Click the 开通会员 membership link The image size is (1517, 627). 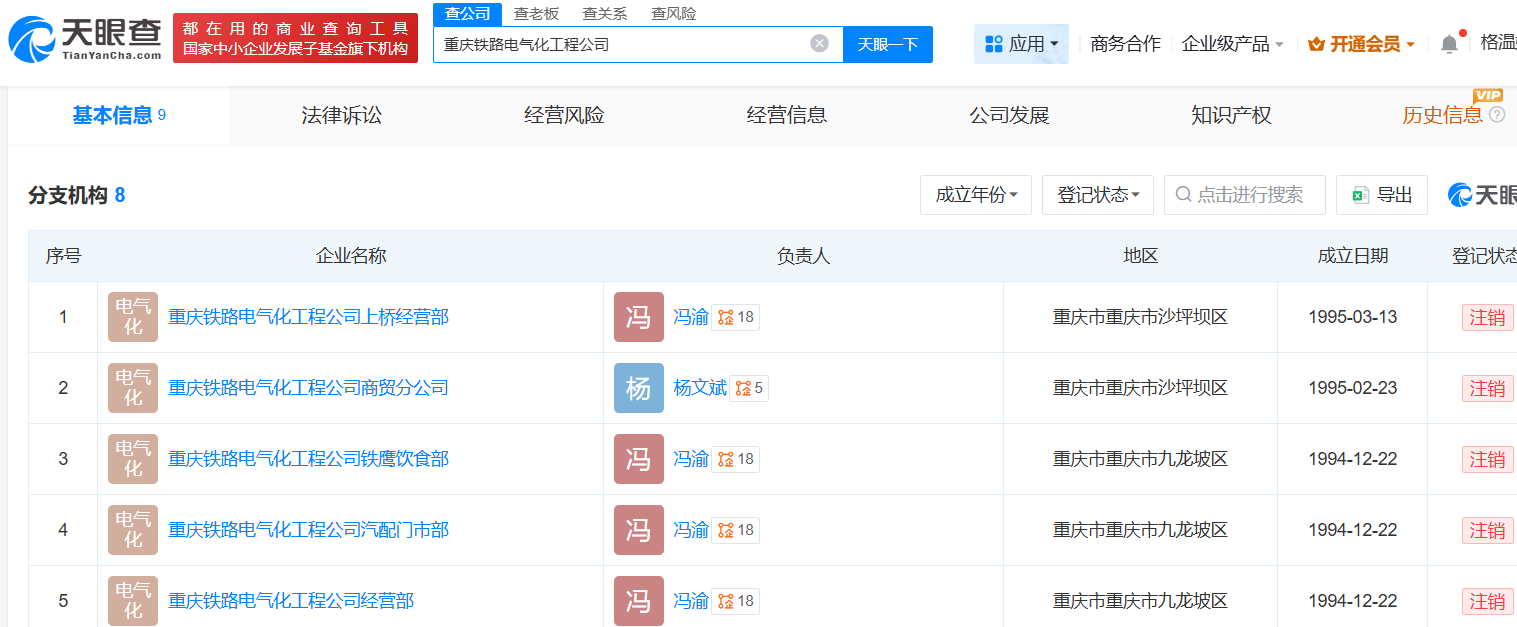pos(1361,44)
